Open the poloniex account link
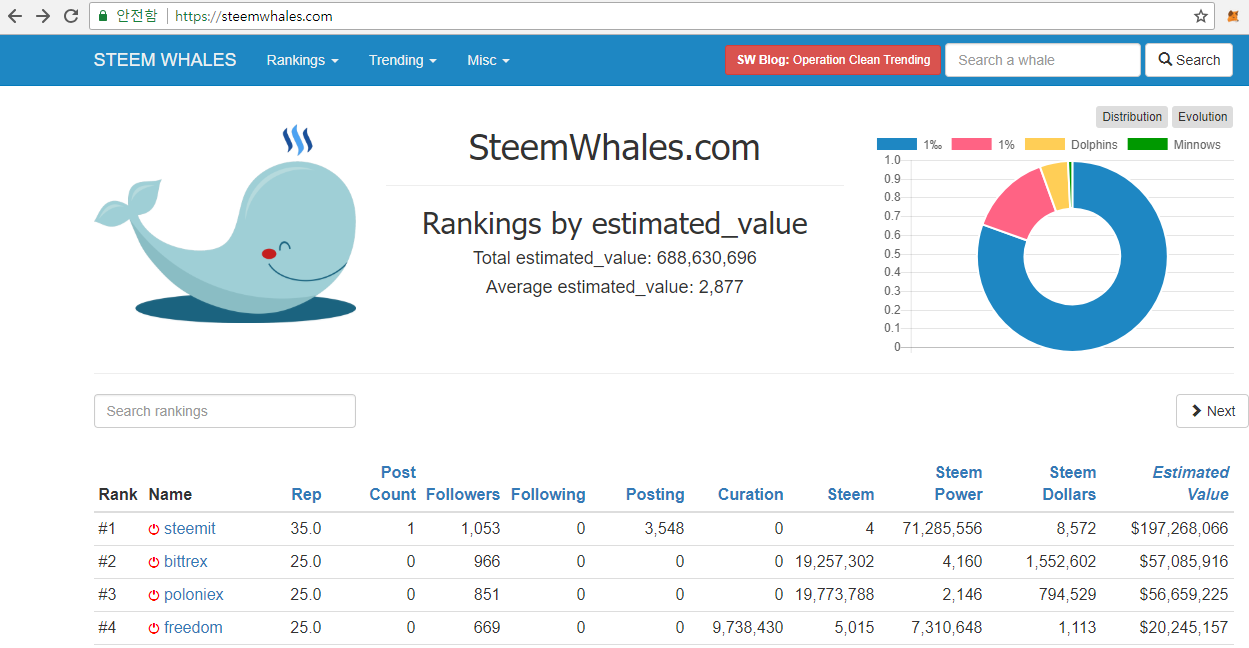 [194, 595]
